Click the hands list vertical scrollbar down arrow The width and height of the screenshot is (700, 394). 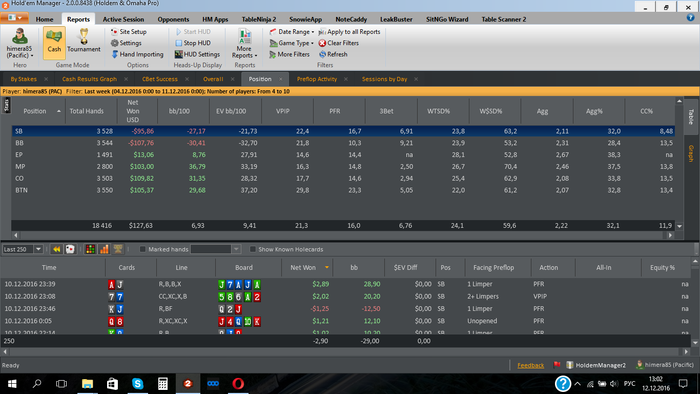[695, 343]
